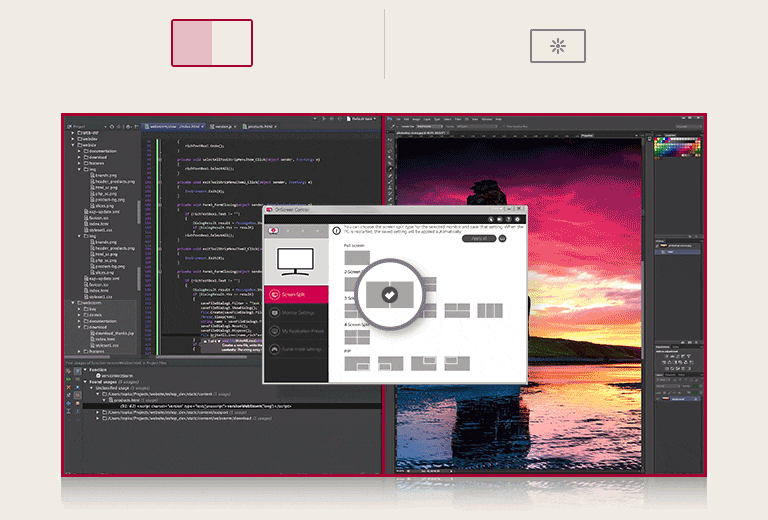Pick the first PIP layout option

[x=357, y=364]
